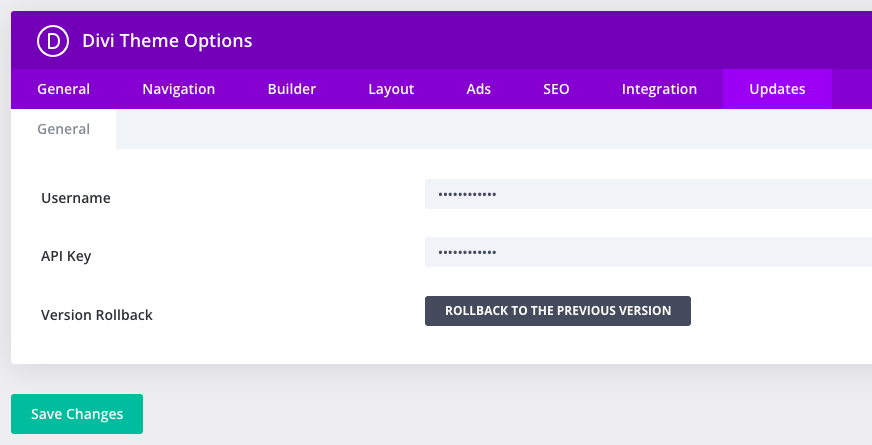This screenshot has width=872, height=445.
Task: Click the green Save Changes button
Action: (77, 414)
